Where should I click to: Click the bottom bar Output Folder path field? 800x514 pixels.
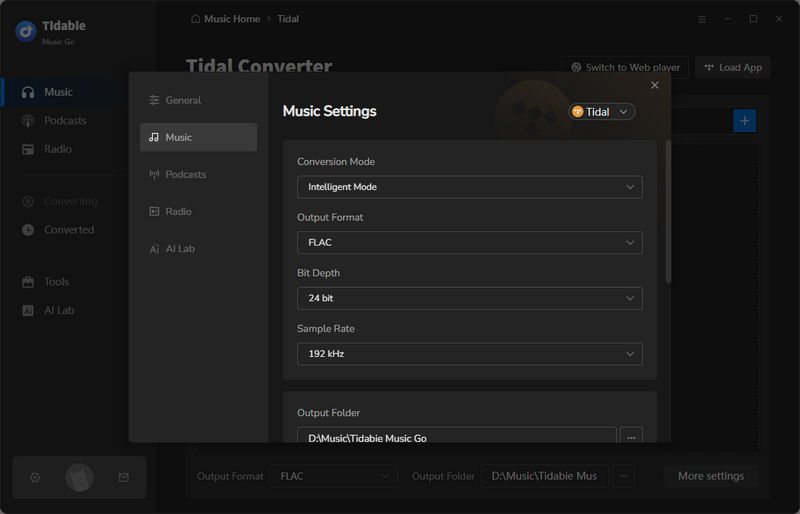(x=544, y=476)
